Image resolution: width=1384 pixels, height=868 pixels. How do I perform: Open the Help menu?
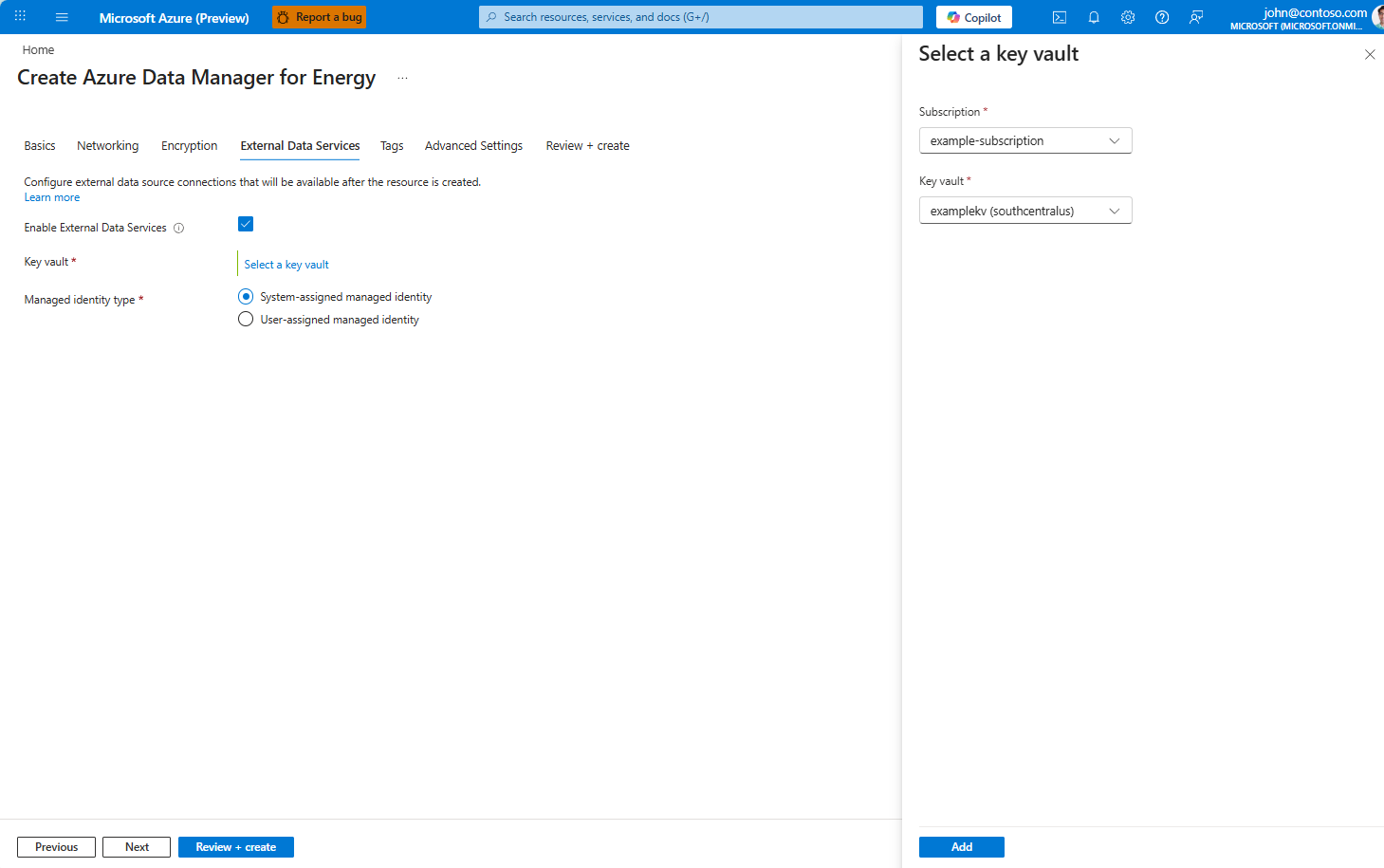(x=1161, y=16)
